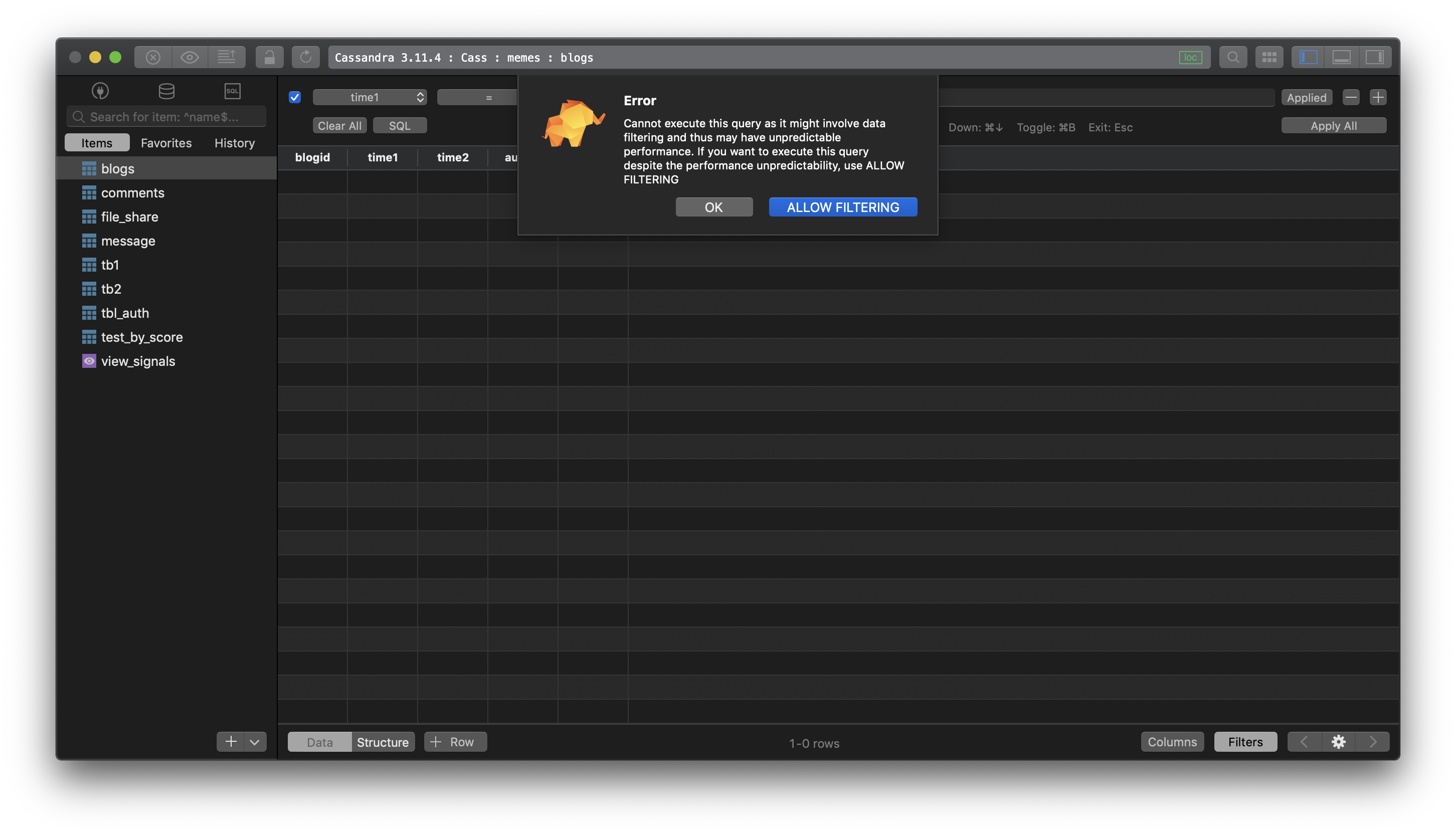Click the grid view icon near top right
This screenshot has height=834, width=1456.
point(1269,57)
